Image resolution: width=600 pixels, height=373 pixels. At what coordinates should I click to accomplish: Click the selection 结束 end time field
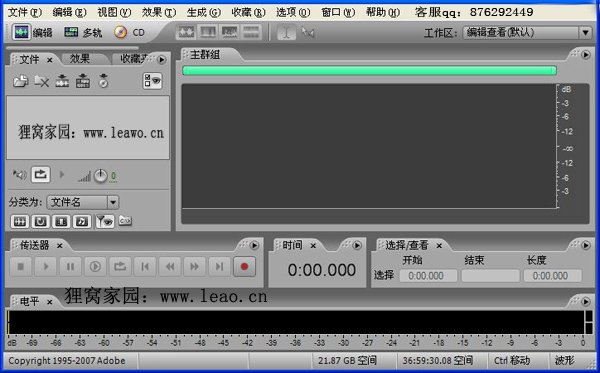coord(490,275)
